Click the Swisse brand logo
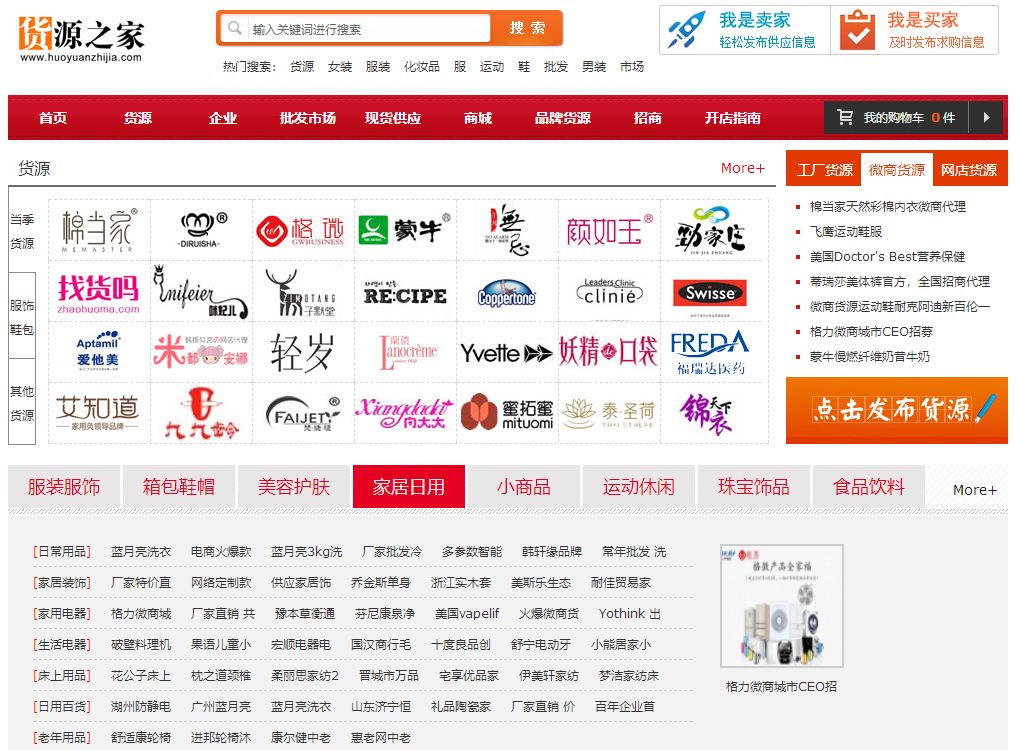Viewport: 1017px width, 750px height. click(710, 293)
